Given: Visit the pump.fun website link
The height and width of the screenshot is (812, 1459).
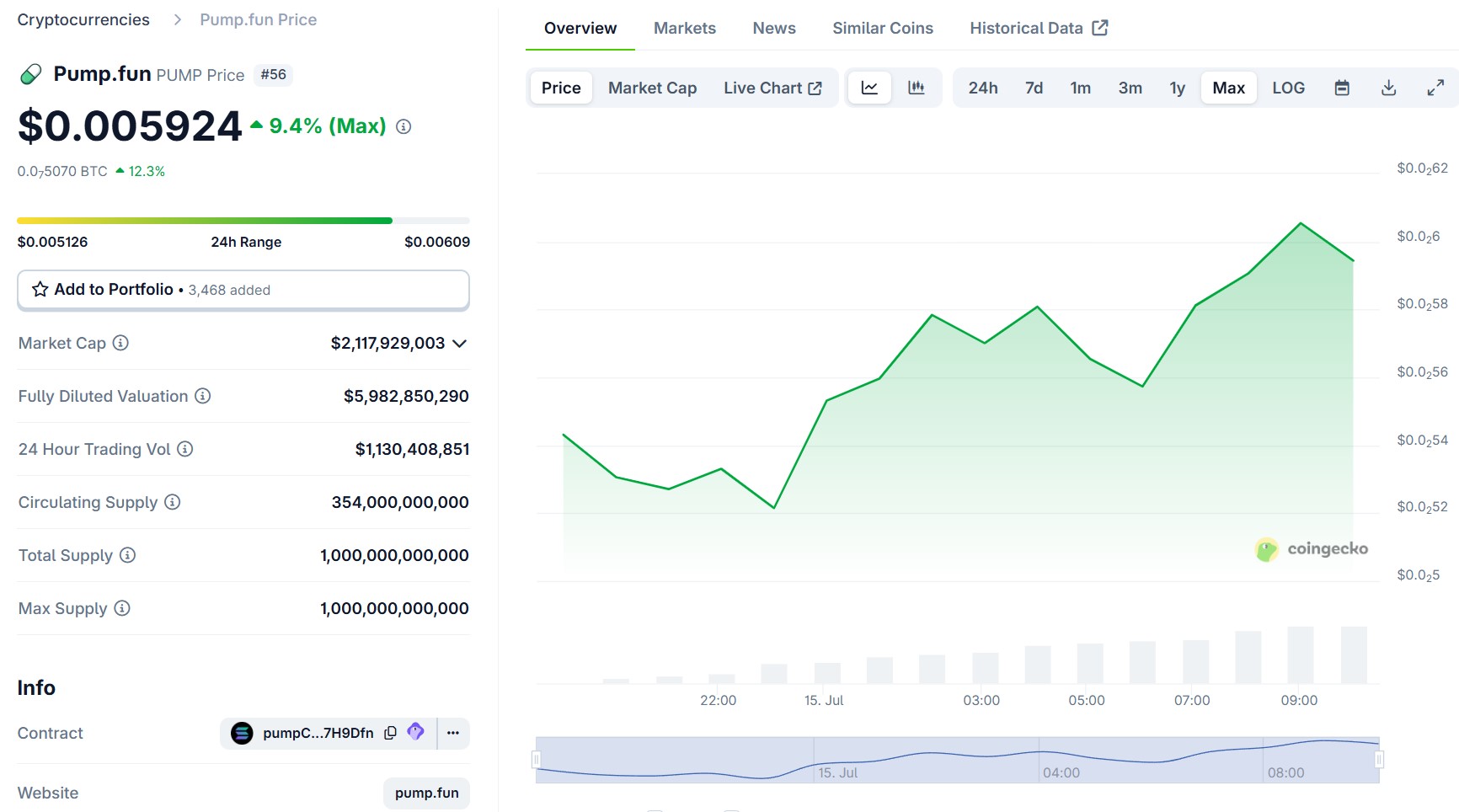Looking at the screenshot, I should click(x=426, y=793).
